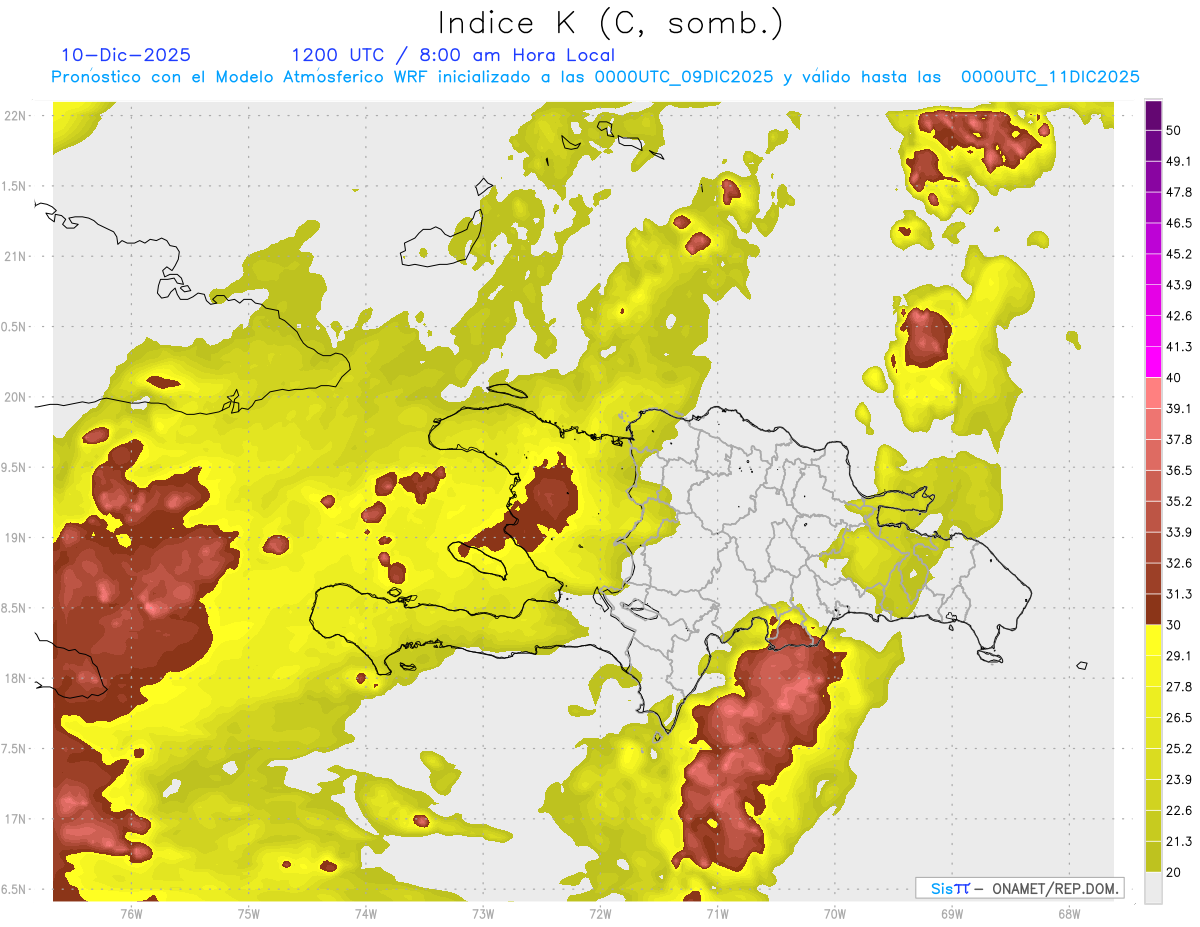Click the '17N' latitude label
The width and height of the screenshot is (1200, 927).
point(15,819)
